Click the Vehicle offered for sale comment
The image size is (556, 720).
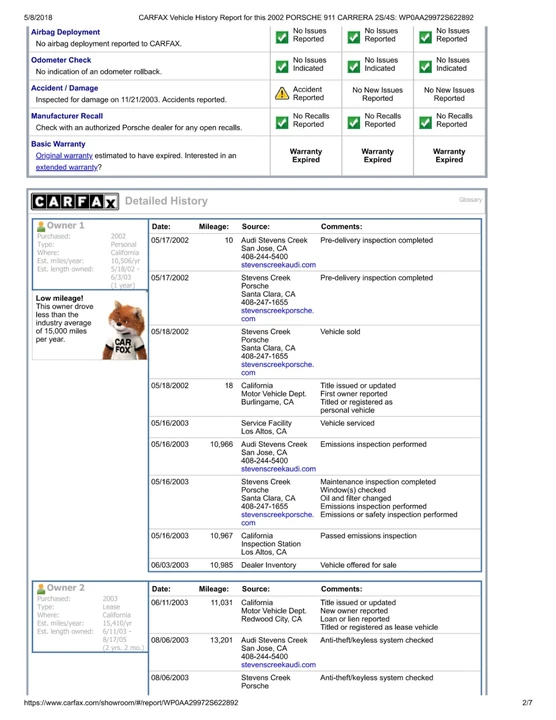[358, 565]
